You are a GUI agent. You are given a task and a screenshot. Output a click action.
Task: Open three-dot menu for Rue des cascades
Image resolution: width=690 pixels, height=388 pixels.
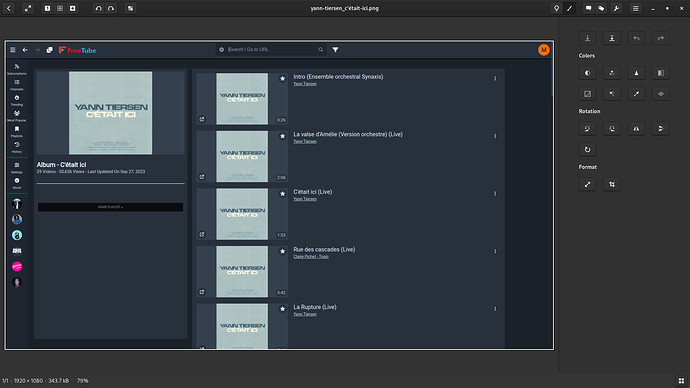495,251
